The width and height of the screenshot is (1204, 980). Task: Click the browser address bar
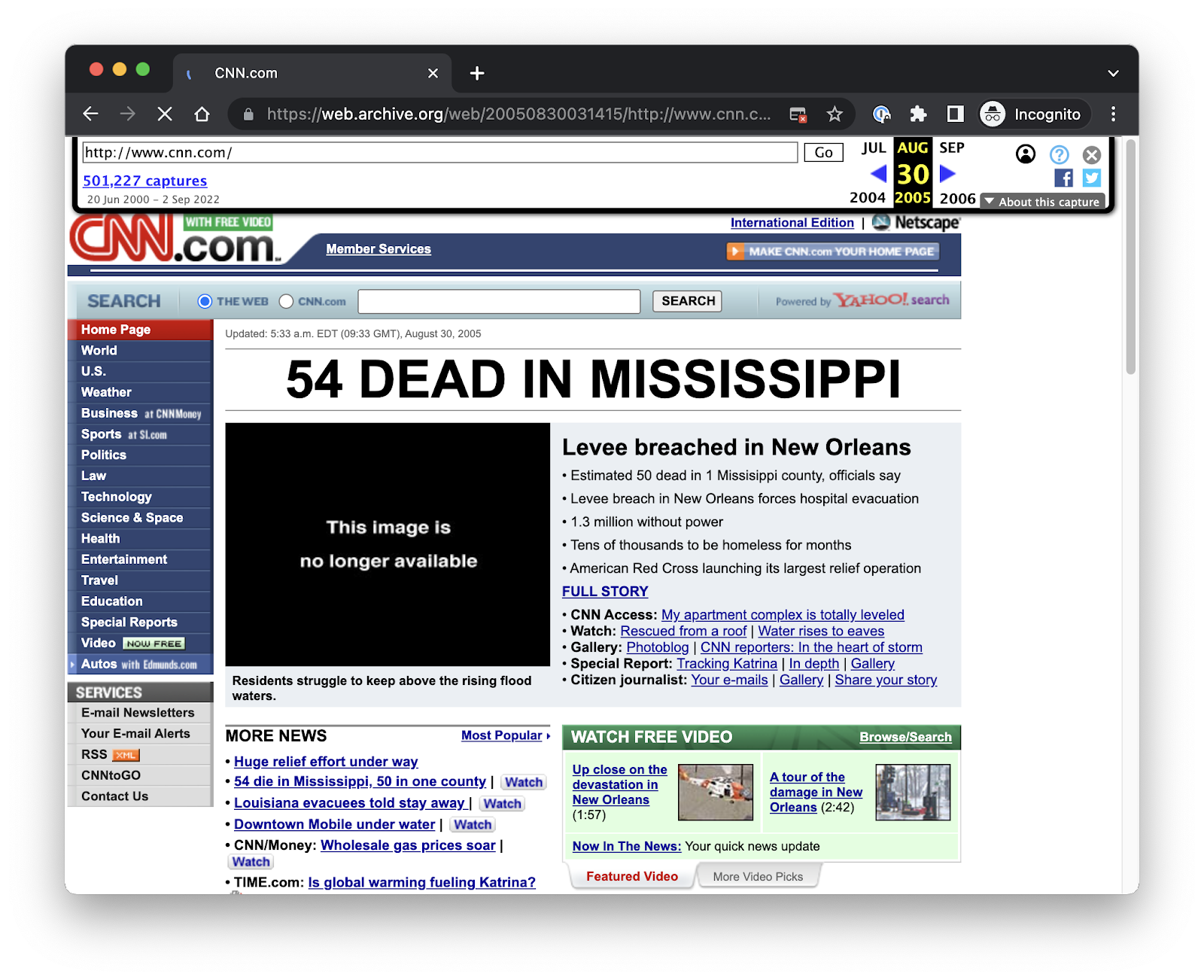(518, 114)
